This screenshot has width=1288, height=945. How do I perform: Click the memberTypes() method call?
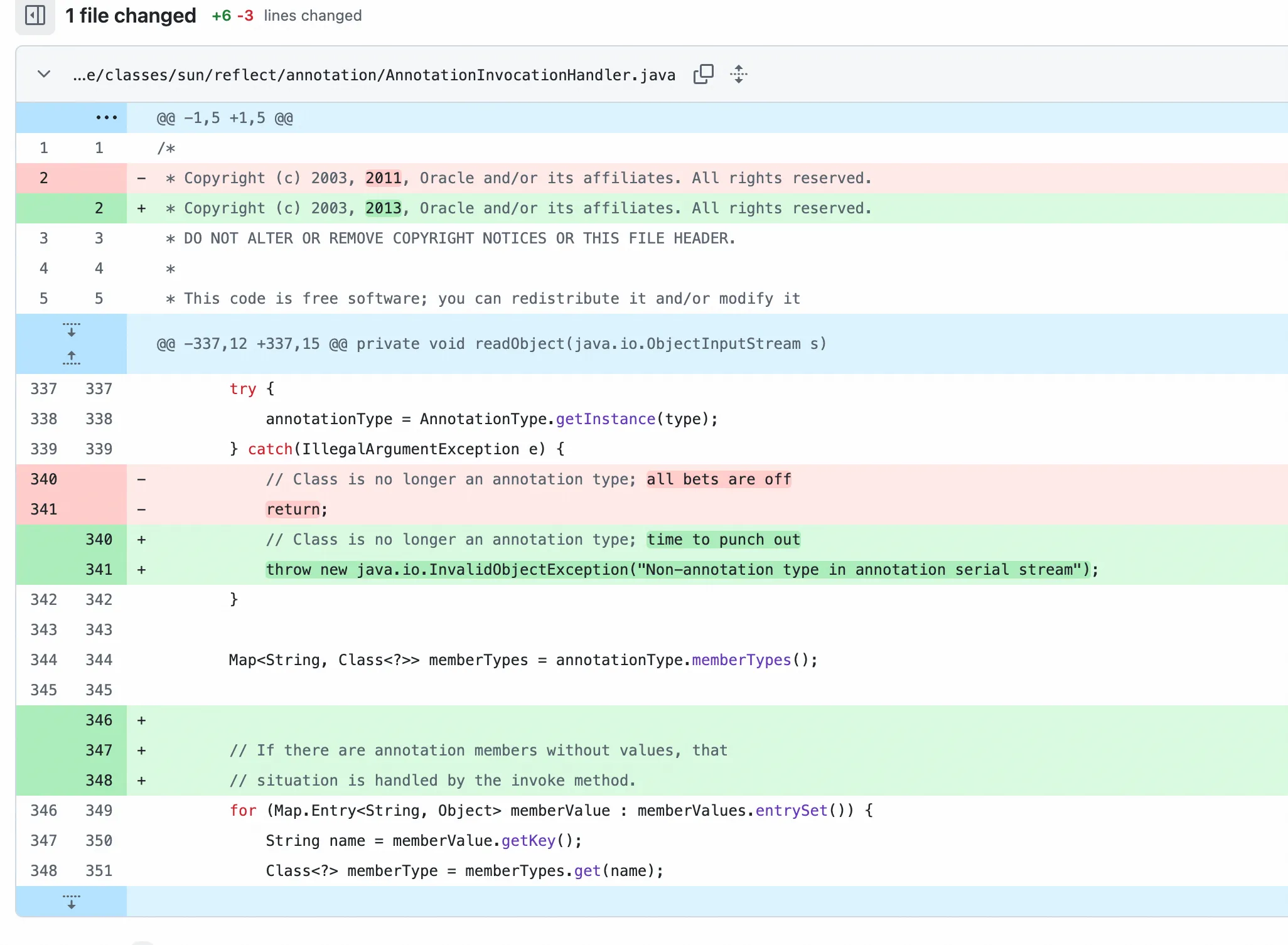(741, 660)
